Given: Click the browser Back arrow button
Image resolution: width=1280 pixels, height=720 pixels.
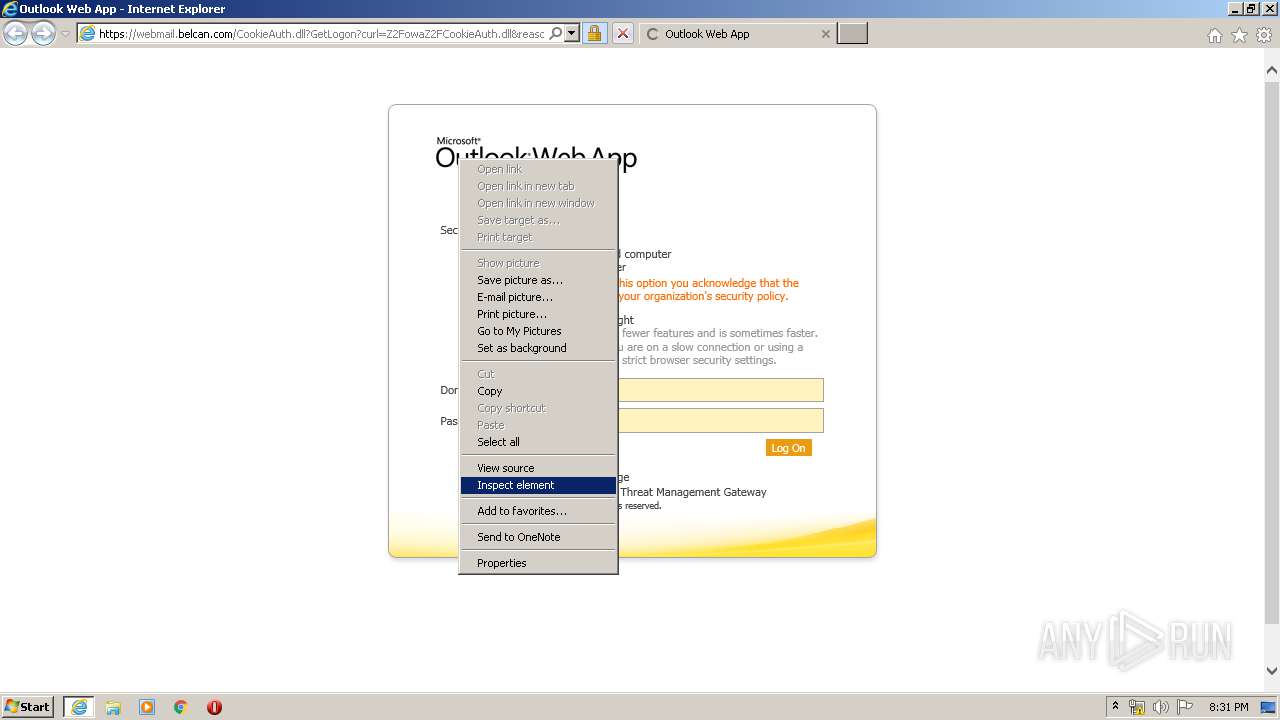Looking at the screenshot, I should point(16,34).
